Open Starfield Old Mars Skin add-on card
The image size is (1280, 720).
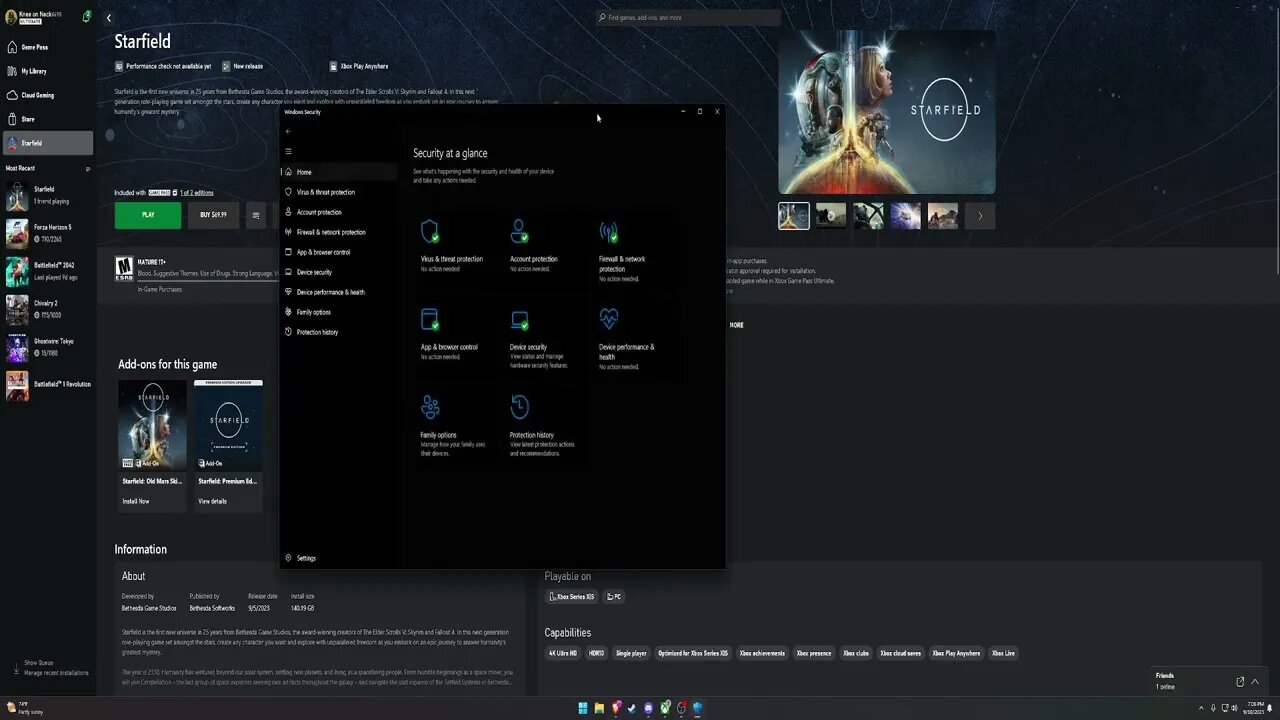(x=152, y=445)
